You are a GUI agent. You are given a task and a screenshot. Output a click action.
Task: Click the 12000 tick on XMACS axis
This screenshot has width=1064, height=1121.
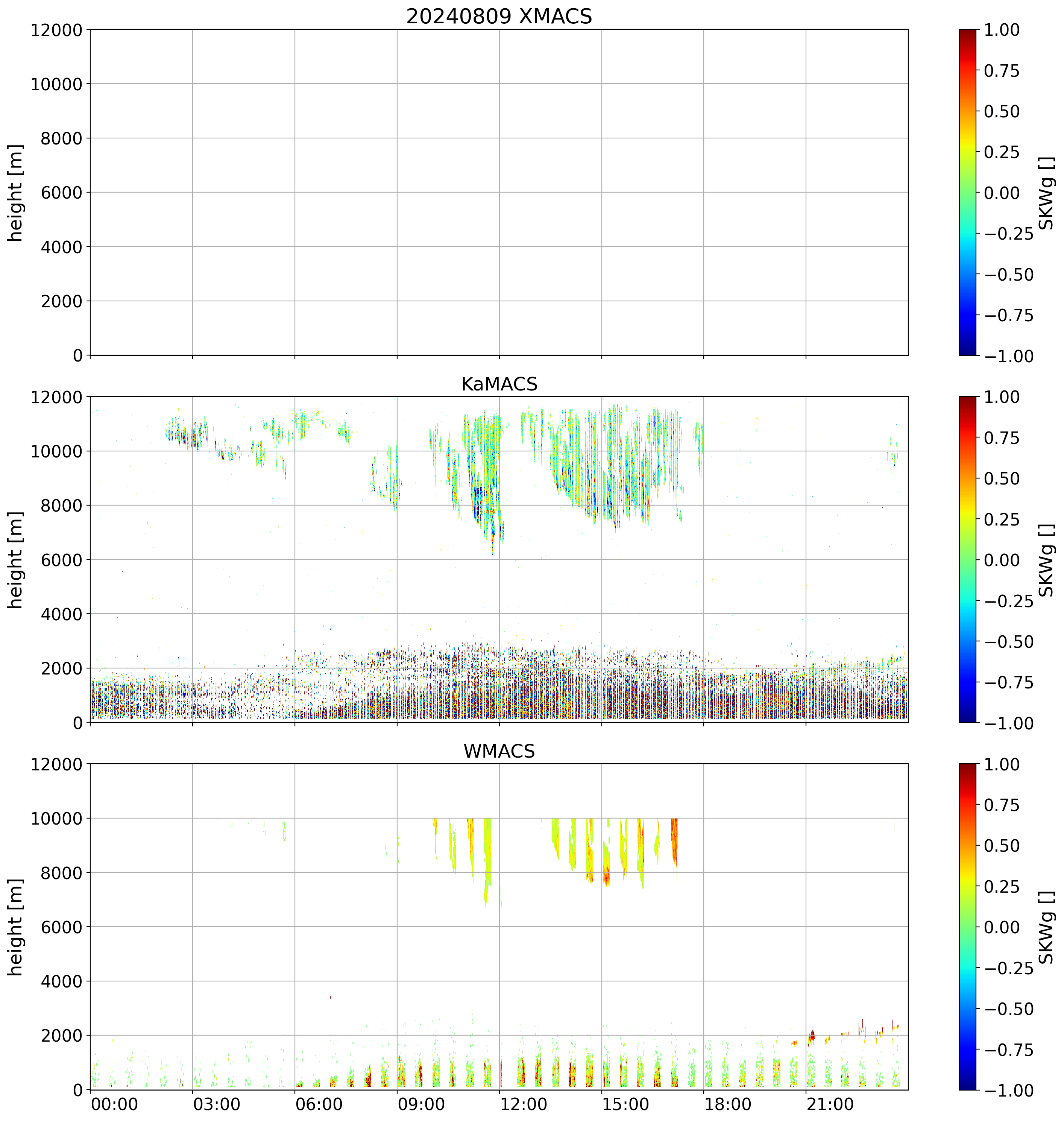click(56, 29)
